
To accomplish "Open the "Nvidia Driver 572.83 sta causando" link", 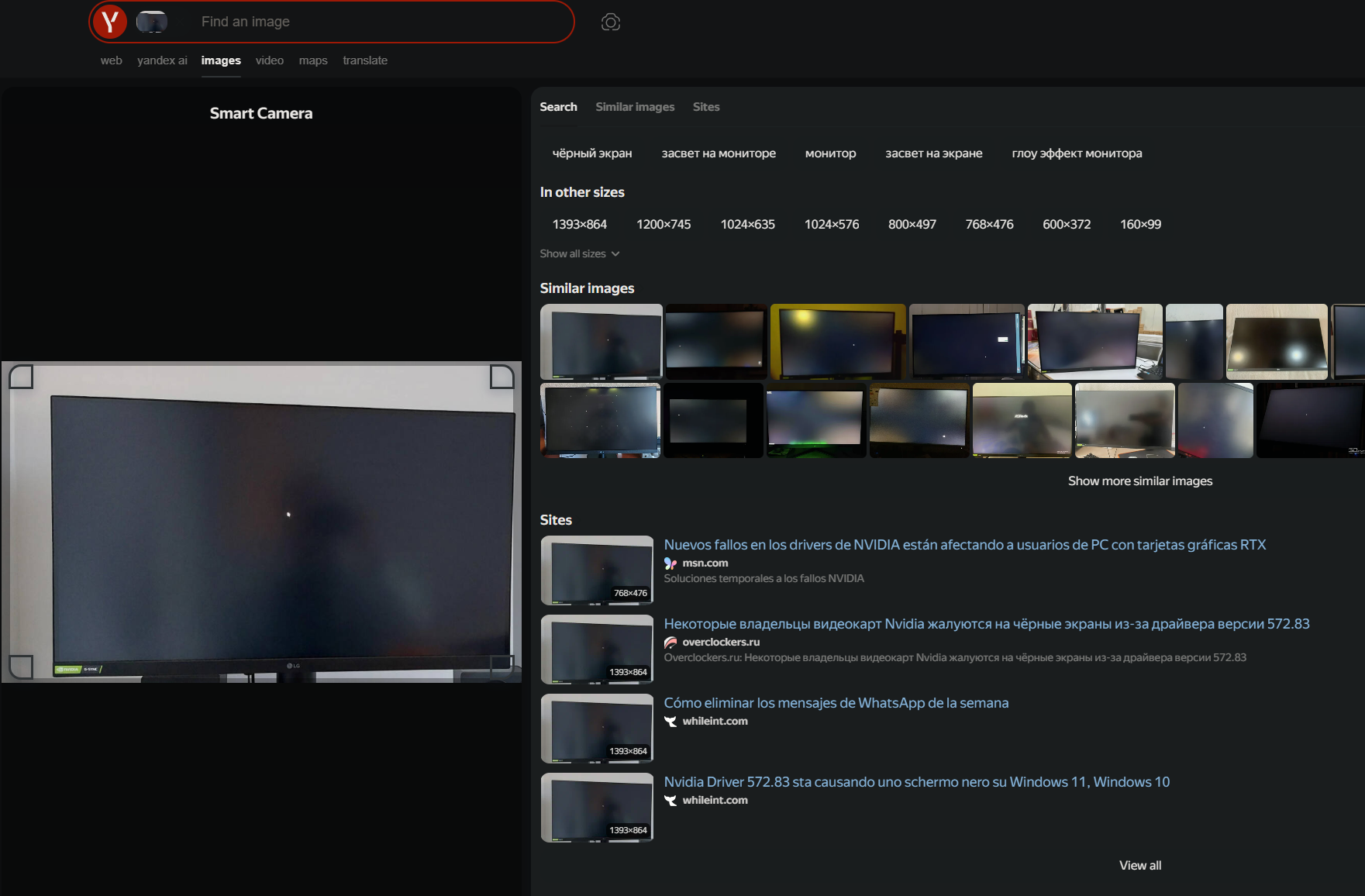I will [x=917, y=782].
